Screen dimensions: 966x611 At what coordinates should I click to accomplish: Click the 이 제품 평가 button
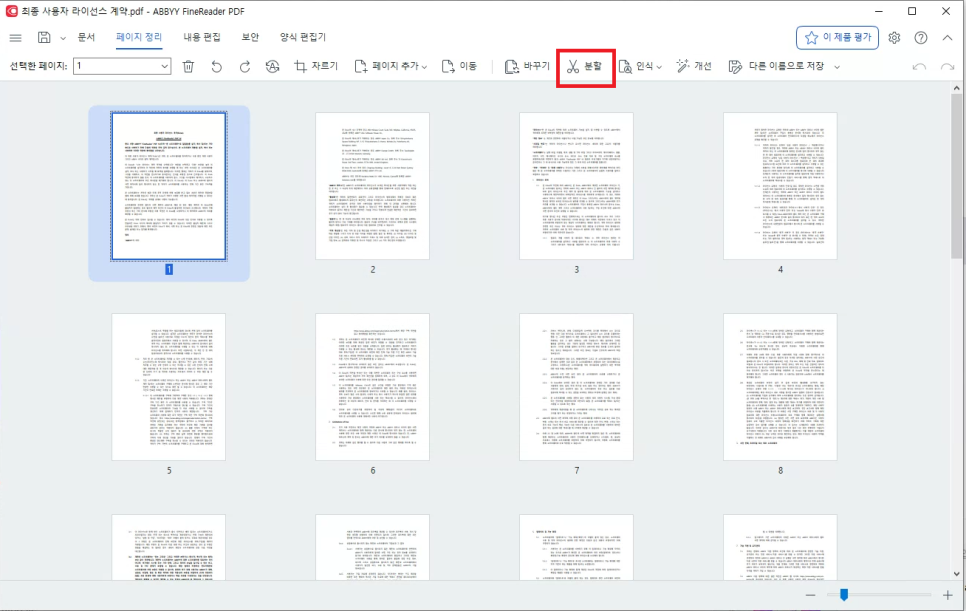click(837, 38)
